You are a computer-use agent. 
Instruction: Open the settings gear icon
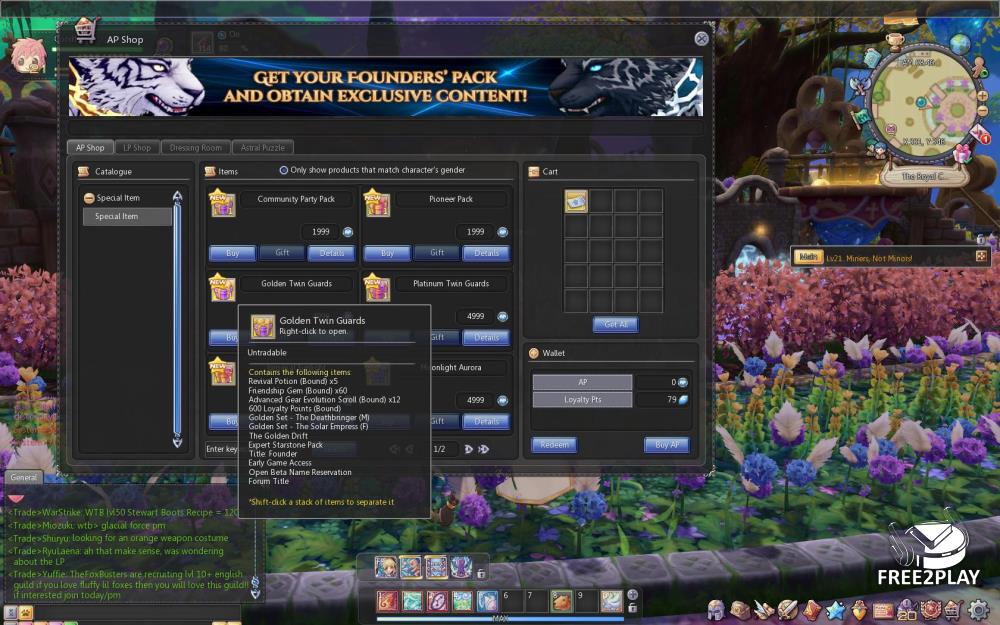pos(978,610)
